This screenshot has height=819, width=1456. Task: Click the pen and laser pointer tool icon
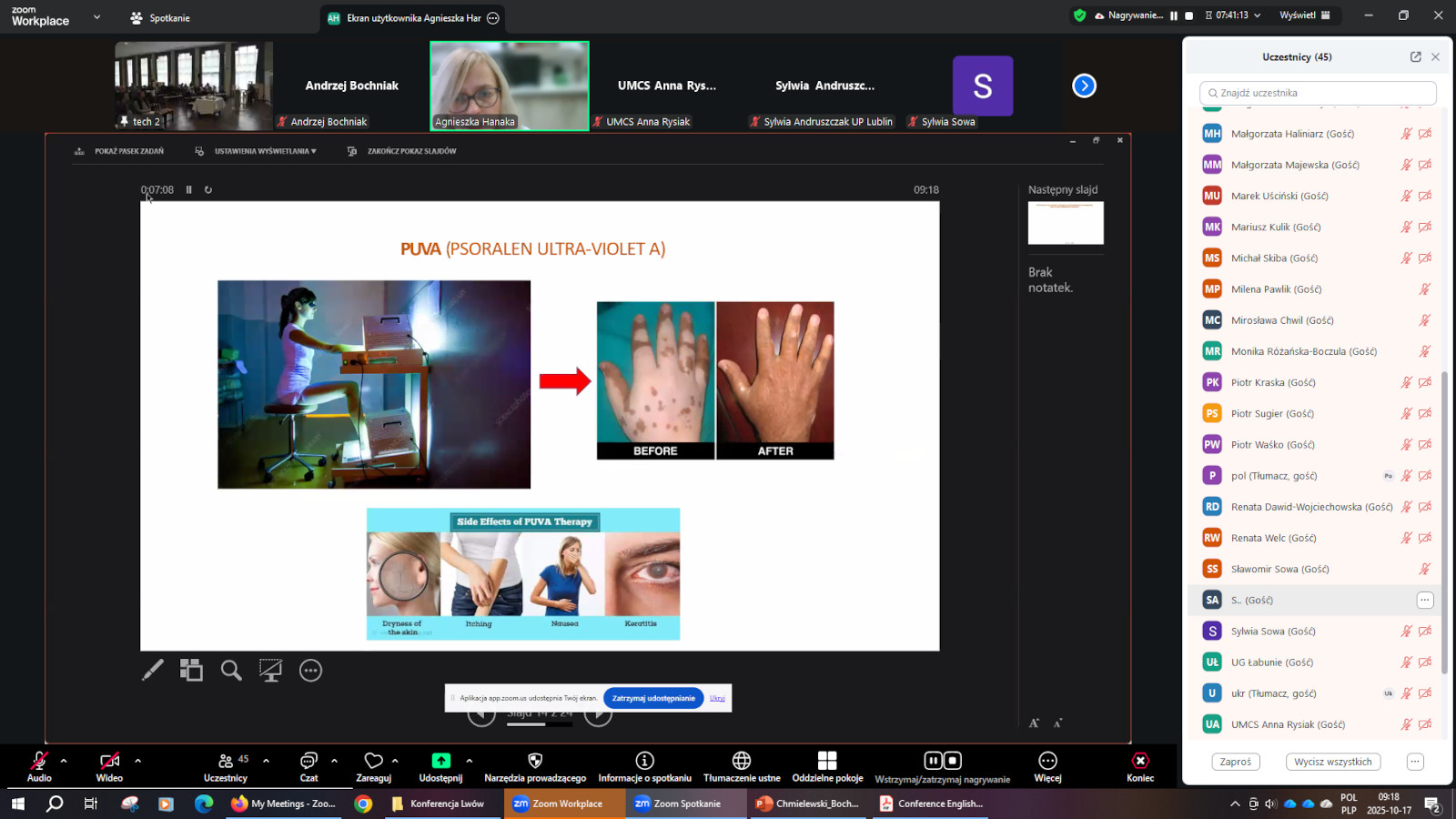(x=153, y=671)
